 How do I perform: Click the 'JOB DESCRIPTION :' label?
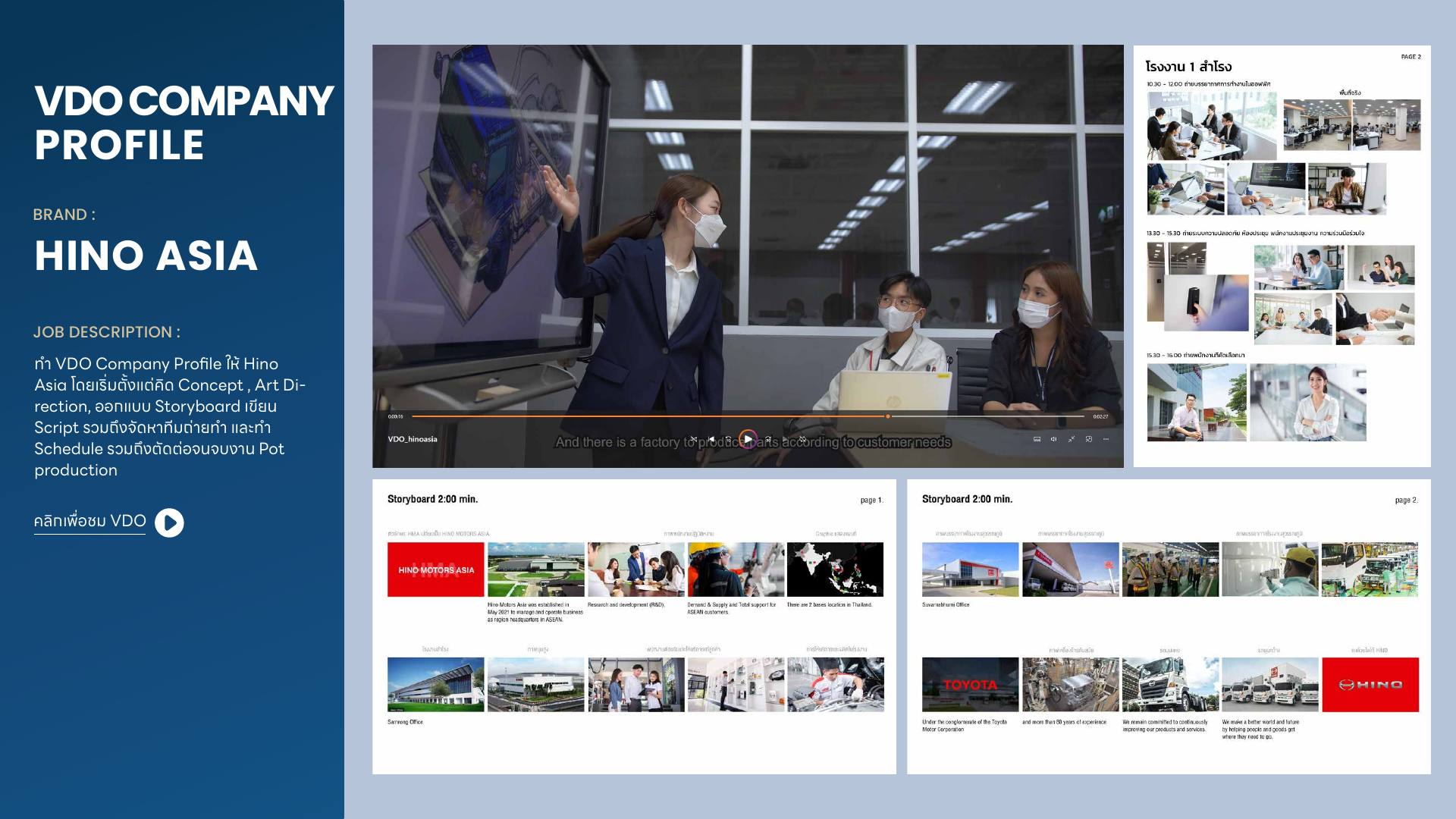pos(107,332)
